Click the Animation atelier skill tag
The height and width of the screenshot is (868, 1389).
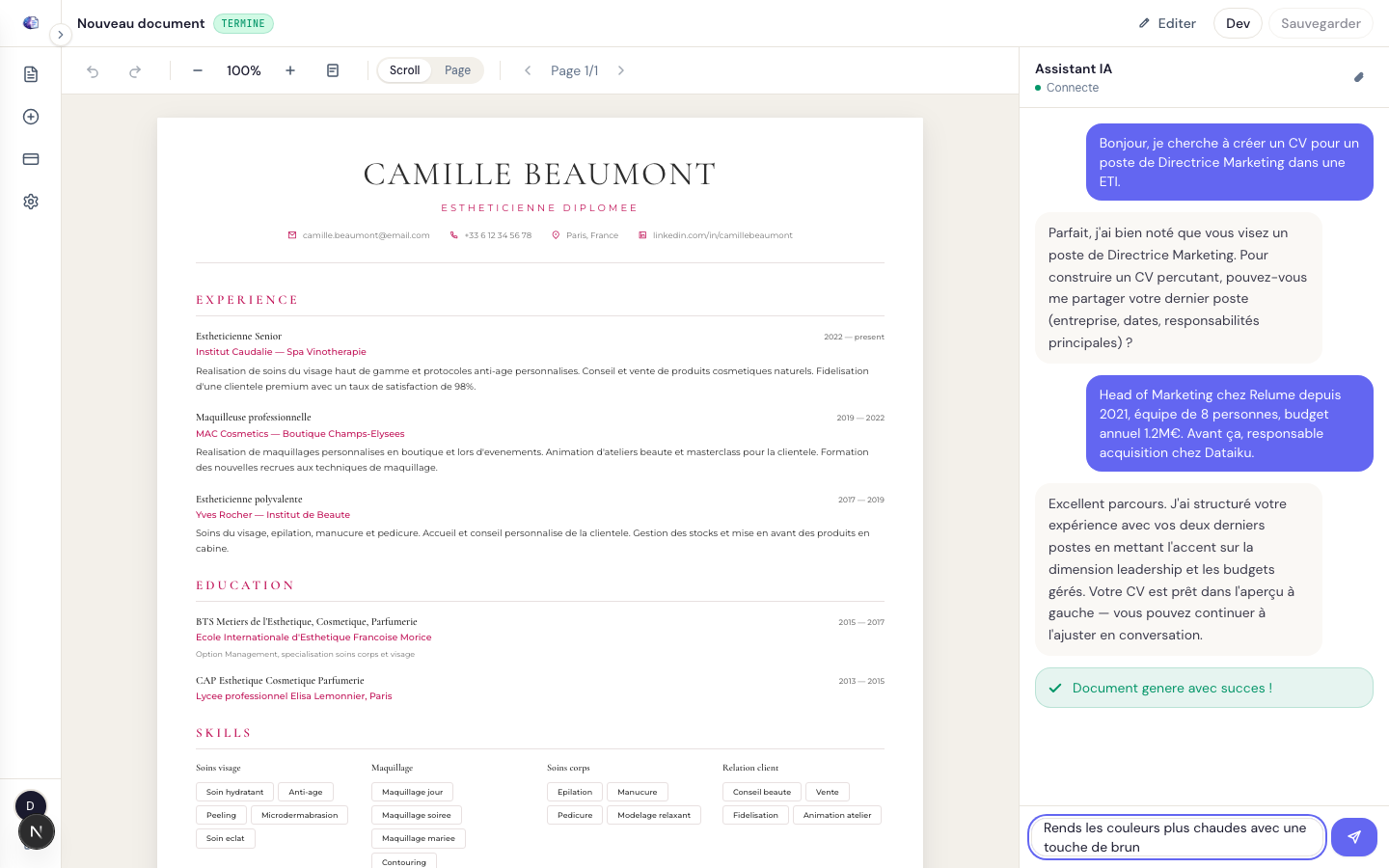(x=837, y=815)
